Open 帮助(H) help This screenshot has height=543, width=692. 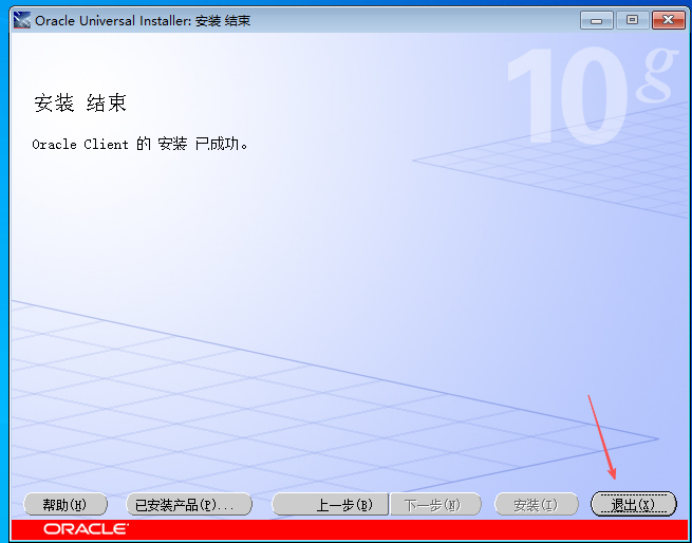65,504
